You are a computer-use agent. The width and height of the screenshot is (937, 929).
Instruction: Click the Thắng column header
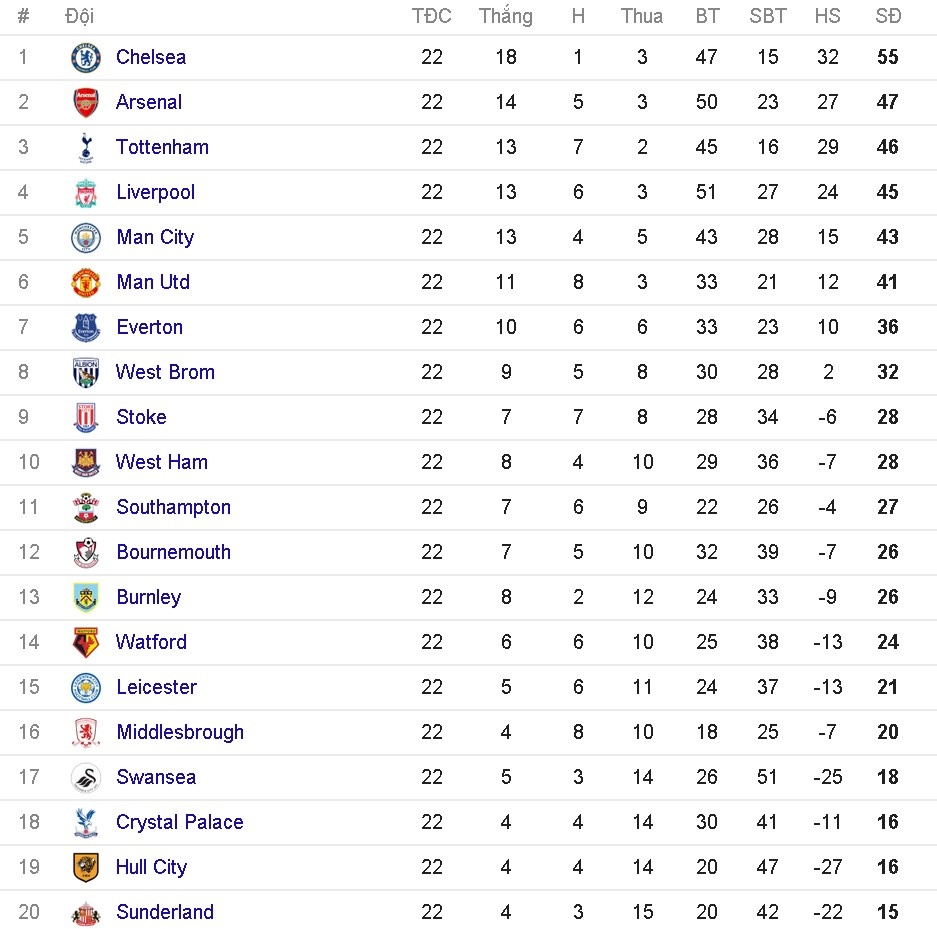click(506, 16)
